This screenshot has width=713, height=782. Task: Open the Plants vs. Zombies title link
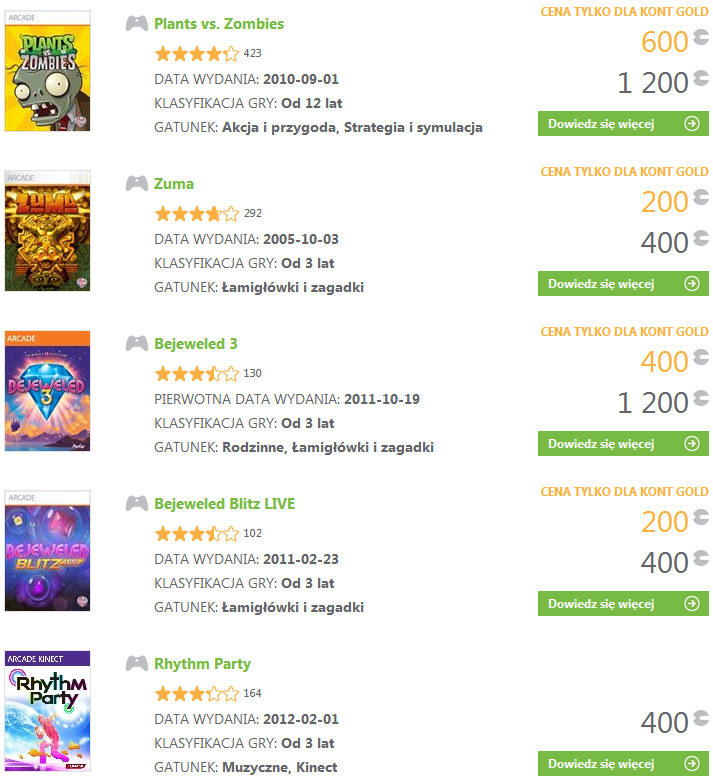click(219, 24)
